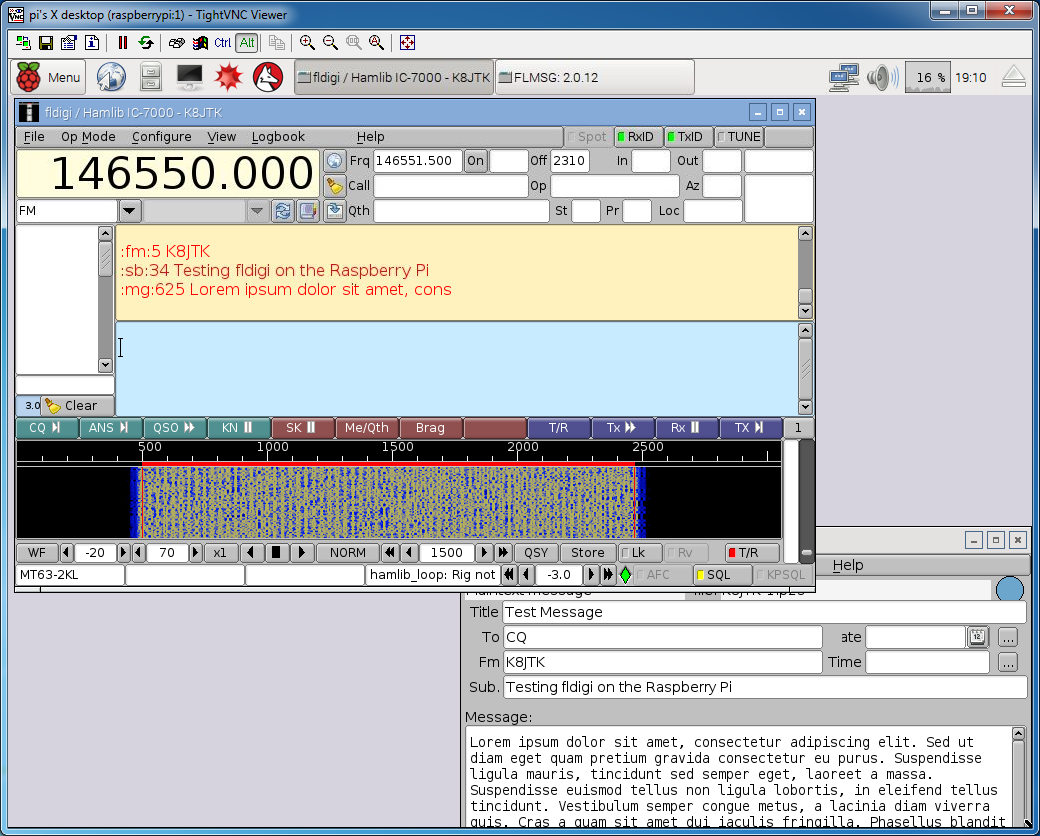Click the volume speaker tray icon
Viewport: 1040px width, 836px height.
point(882,78)
